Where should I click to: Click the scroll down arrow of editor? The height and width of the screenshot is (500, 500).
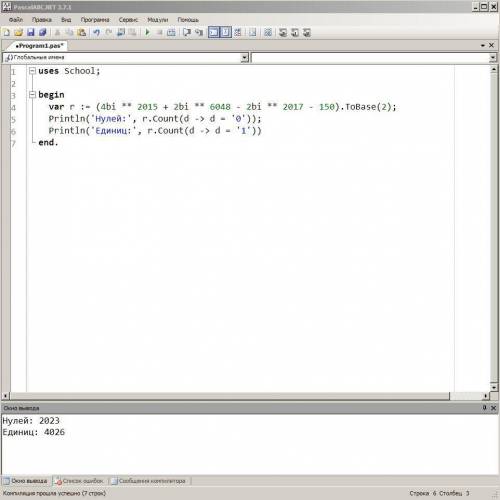[x=494, y=387]
